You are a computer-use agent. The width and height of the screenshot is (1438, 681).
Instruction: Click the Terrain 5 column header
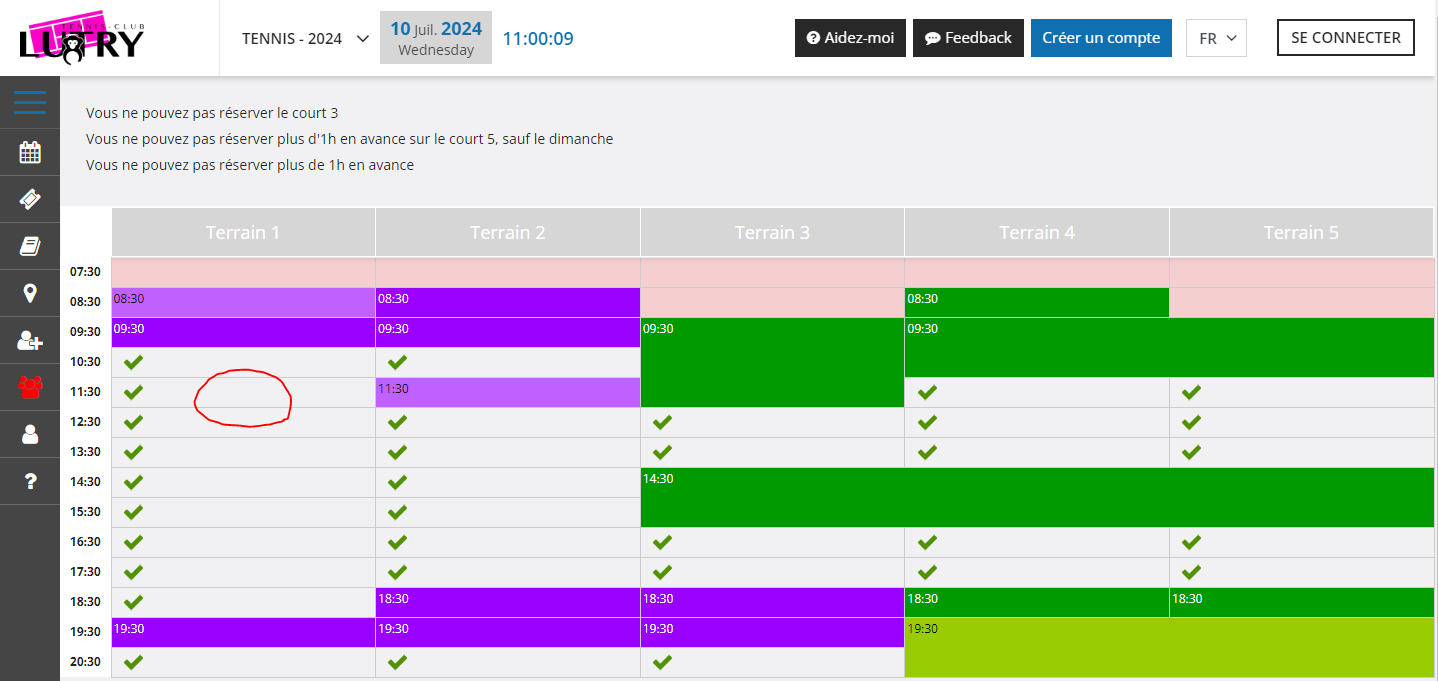1301,233
